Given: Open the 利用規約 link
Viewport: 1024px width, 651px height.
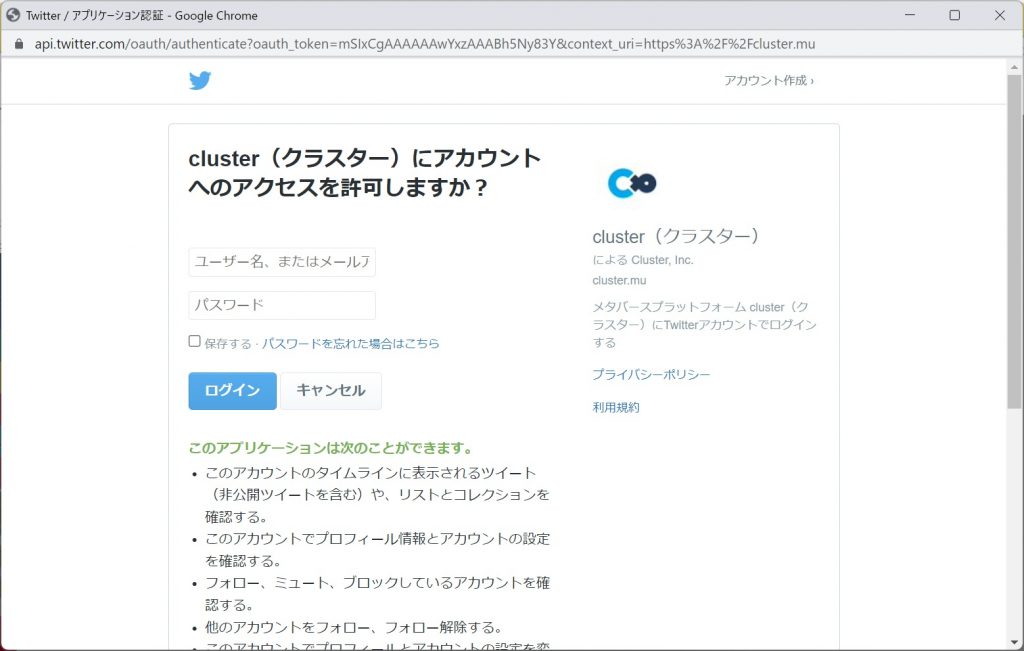Looking at the screenshot, I should [x=616, y=407].
